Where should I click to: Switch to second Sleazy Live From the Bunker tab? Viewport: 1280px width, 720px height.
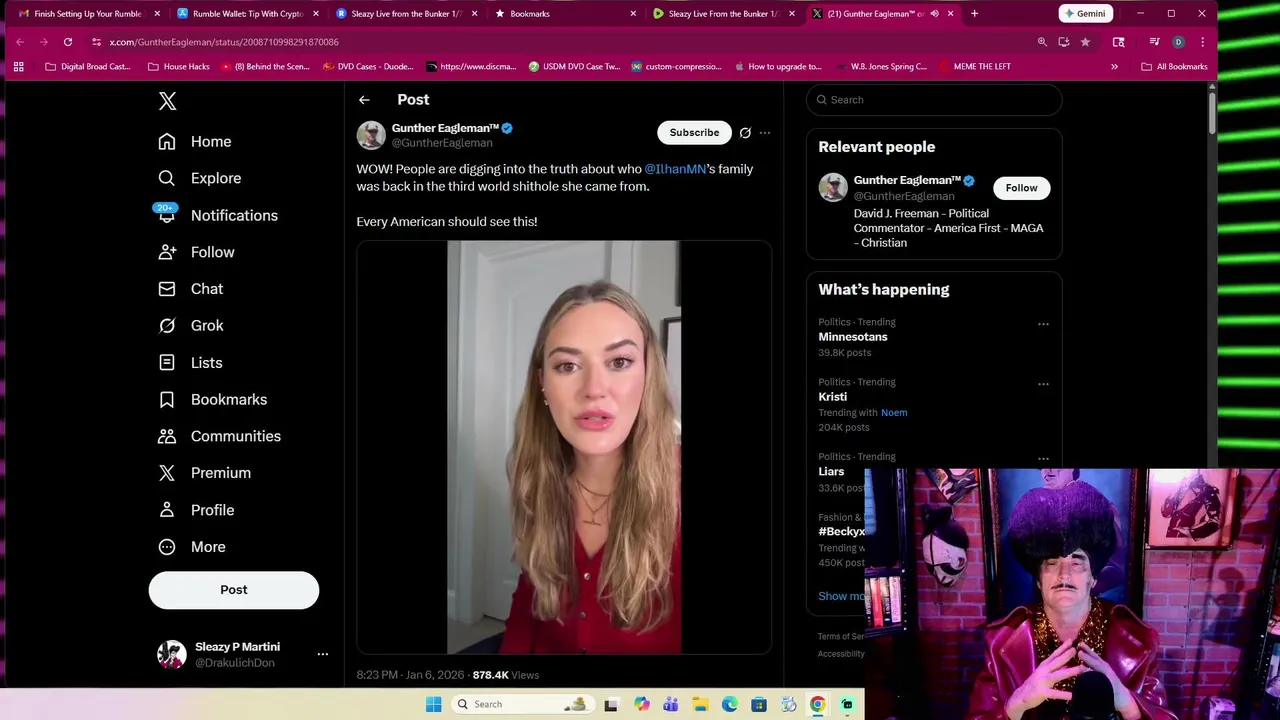pyautogui.click(x=723, y=14)
